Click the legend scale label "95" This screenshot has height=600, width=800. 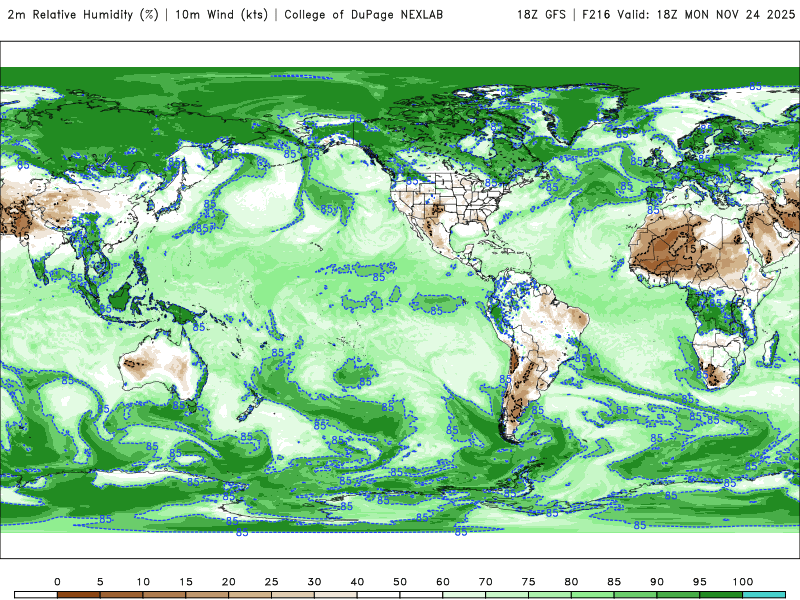[x=700, y=582]
